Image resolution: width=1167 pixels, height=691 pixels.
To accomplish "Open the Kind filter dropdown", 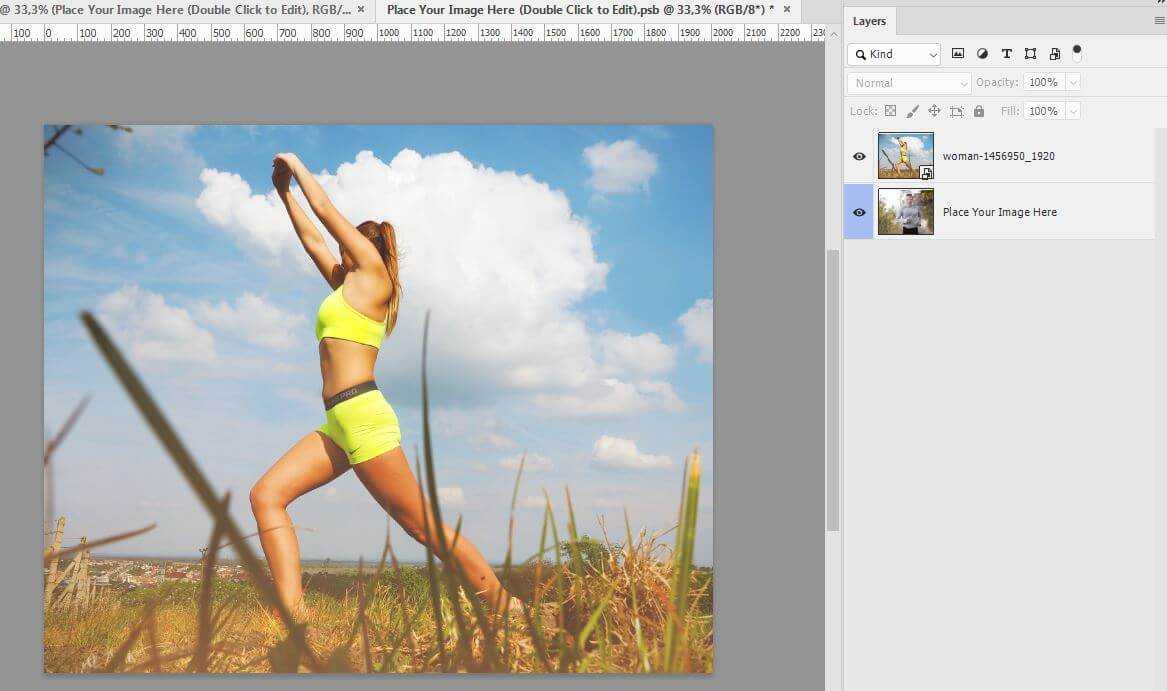I will click(x=894, y=54).
